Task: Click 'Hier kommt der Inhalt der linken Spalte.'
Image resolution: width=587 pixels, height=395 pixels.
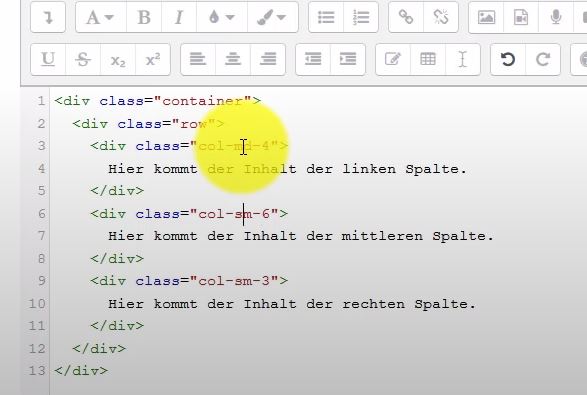Action: pyautogui.click(x=288, y=169)
